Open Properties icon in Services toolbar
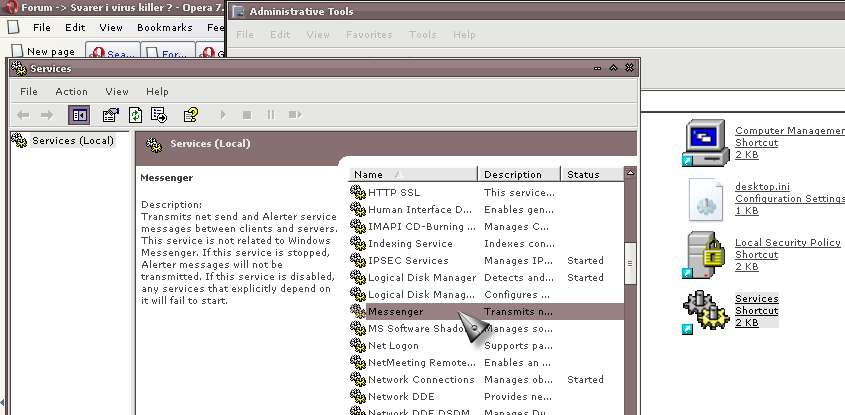The width and height of the screenshot is (845, 415). [110, 115]
